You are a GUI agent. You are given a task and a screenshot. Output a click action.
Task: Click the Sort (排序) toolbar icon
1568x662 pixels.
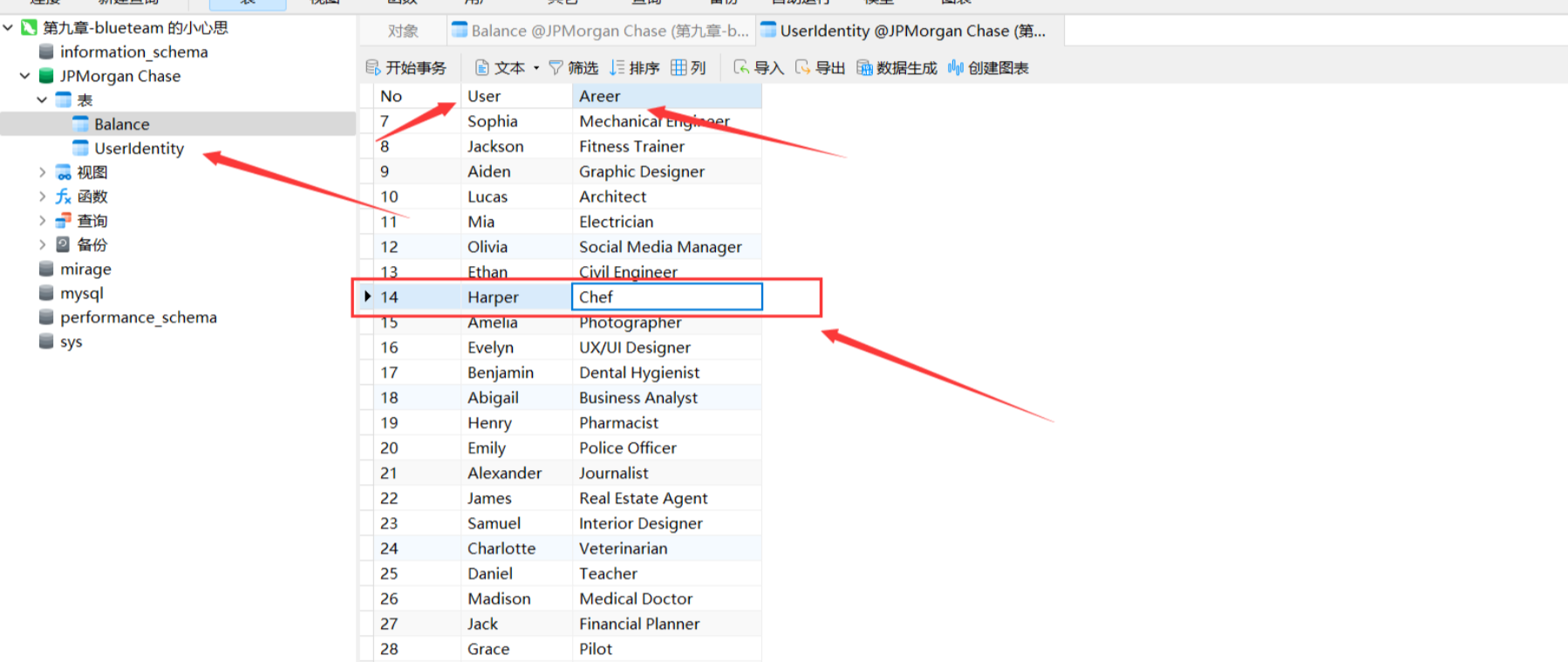click(x=617, y=68)
